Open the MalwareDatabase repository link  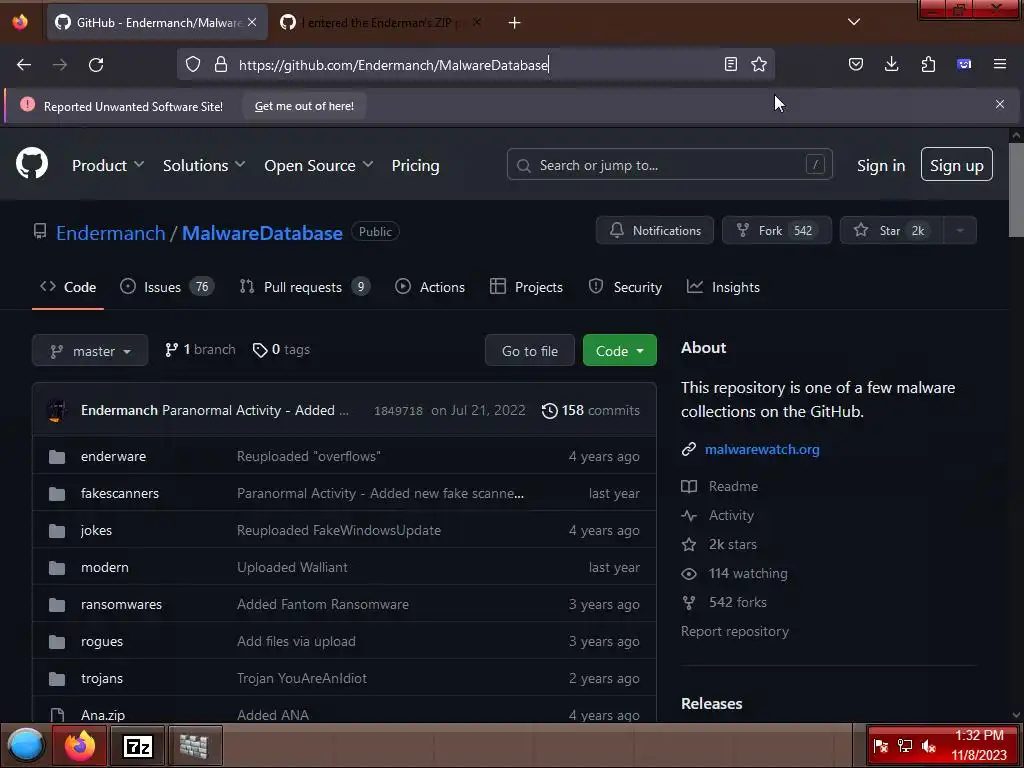coord(262,233)
